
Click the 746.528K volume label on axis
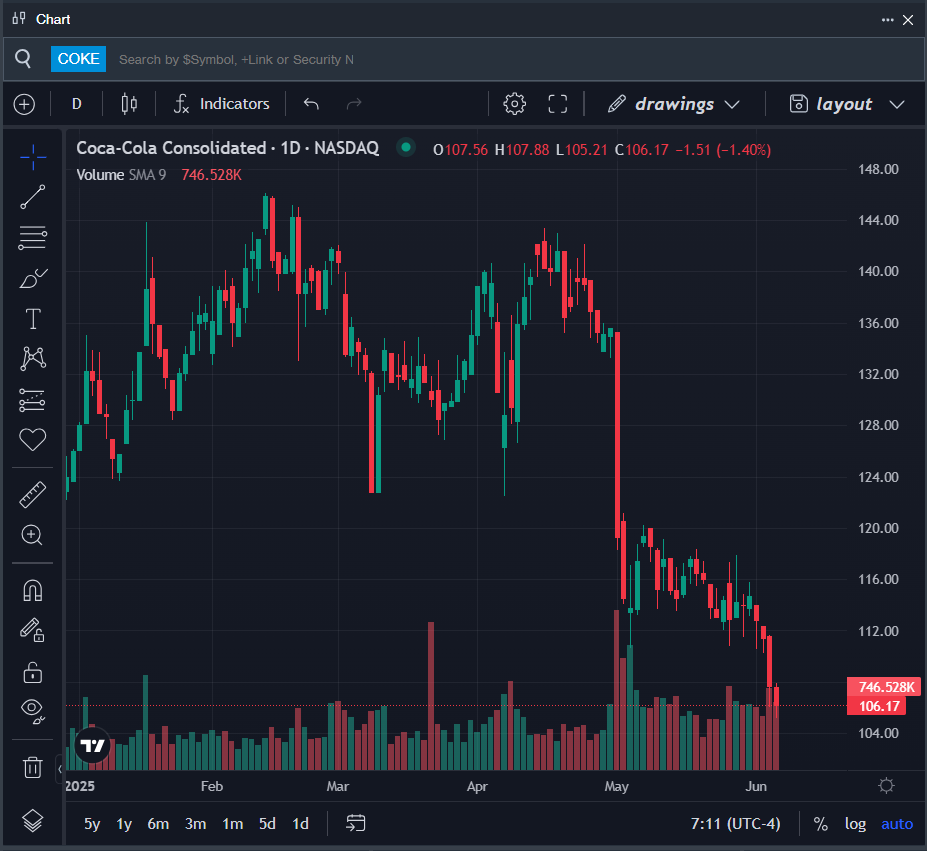pos(883,687)
